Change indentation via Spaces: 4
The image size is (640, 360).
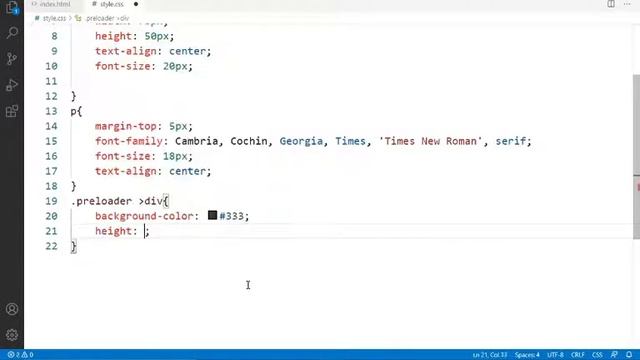(527, 355)
